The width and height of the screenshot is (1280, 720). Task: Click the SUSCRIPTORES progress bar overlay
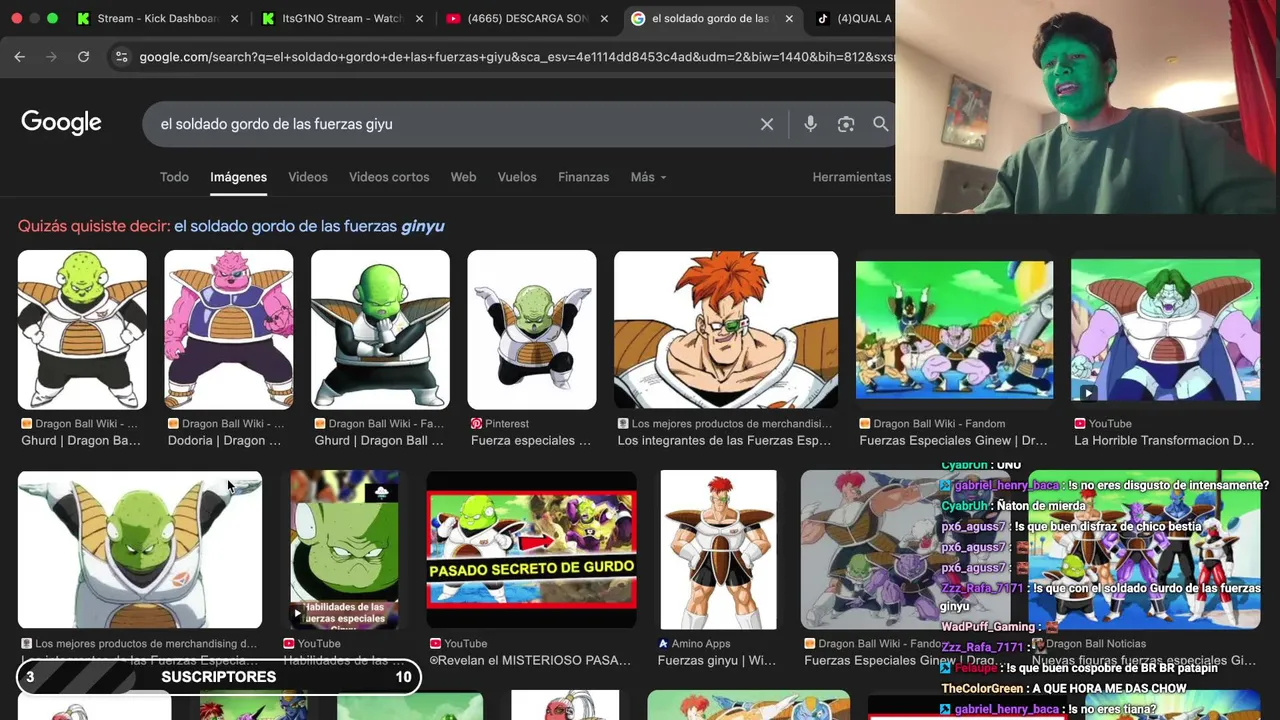tap(219, 677)
